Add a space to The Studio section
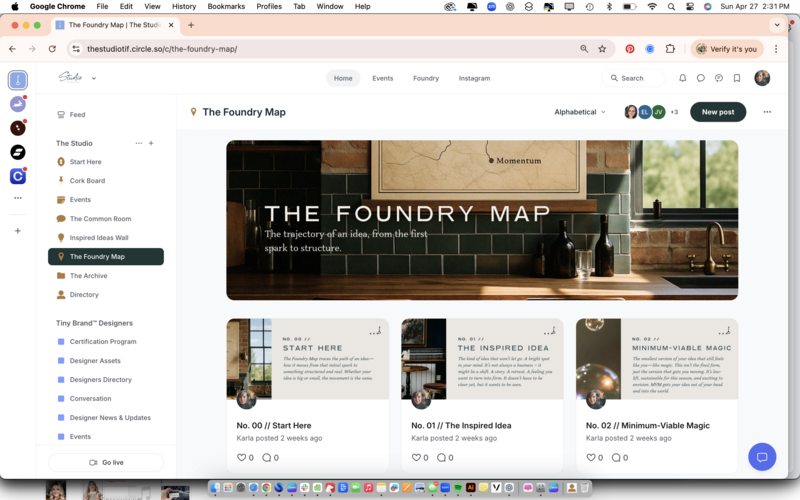The width and height of the screenshot is (800, 500). tap(151, 143)
